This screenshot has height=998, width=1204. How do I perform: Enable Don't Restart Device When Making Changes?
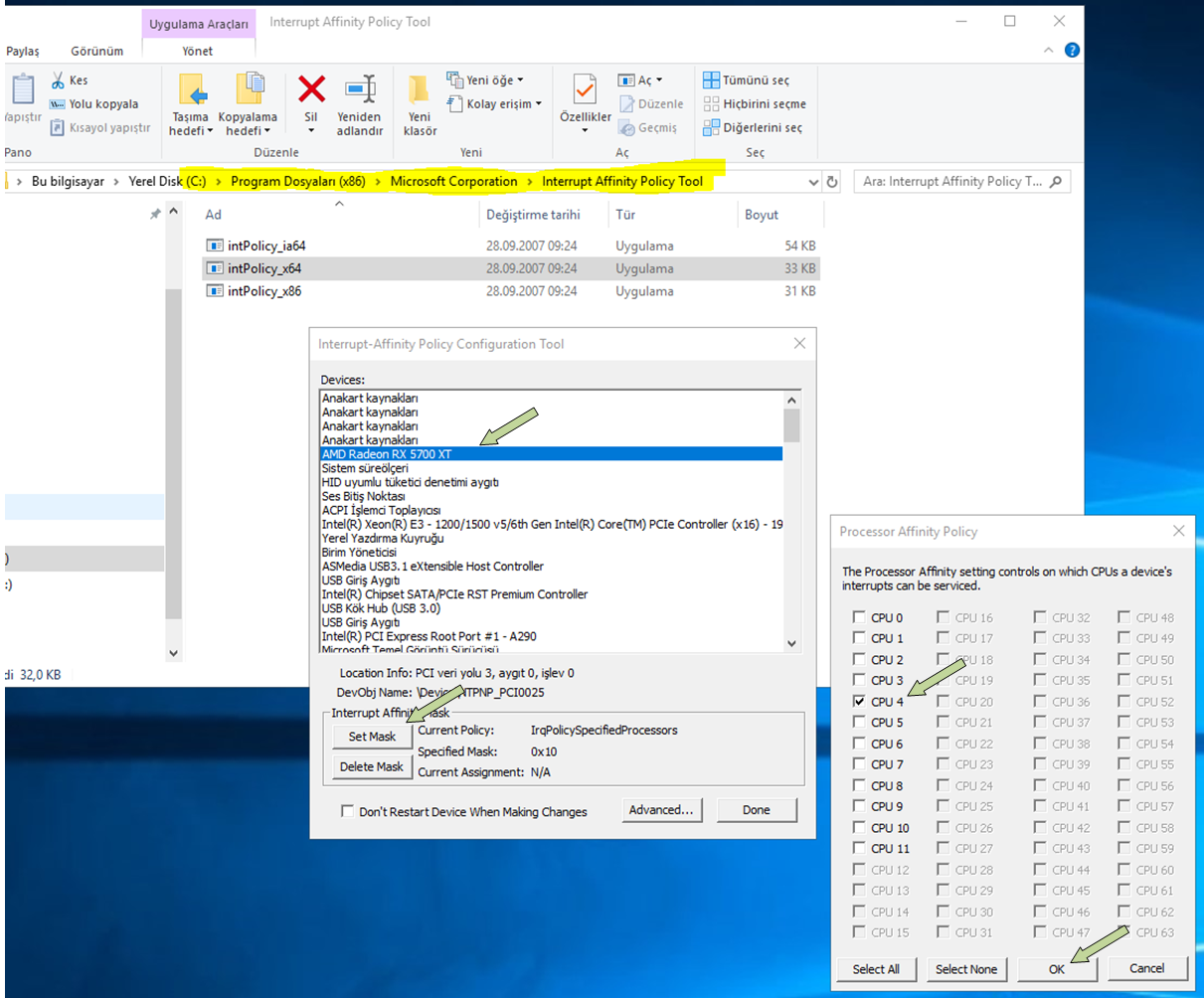(x=347, y=811)
